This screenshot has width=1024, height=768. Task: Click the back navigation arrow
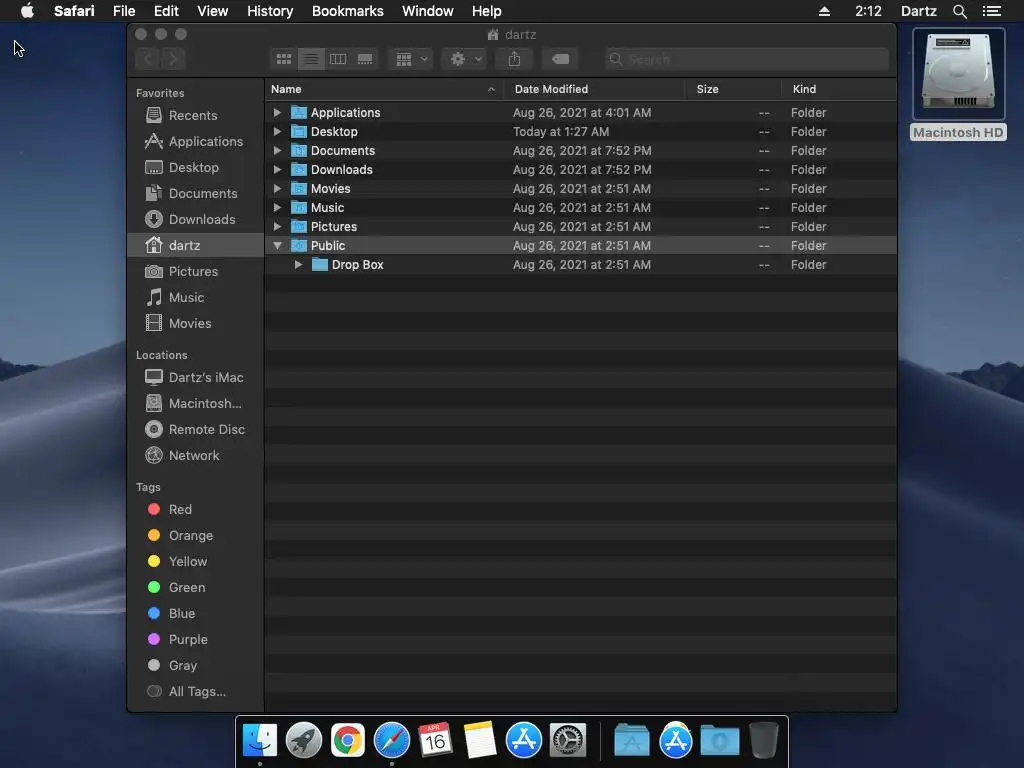coord(148,59)
